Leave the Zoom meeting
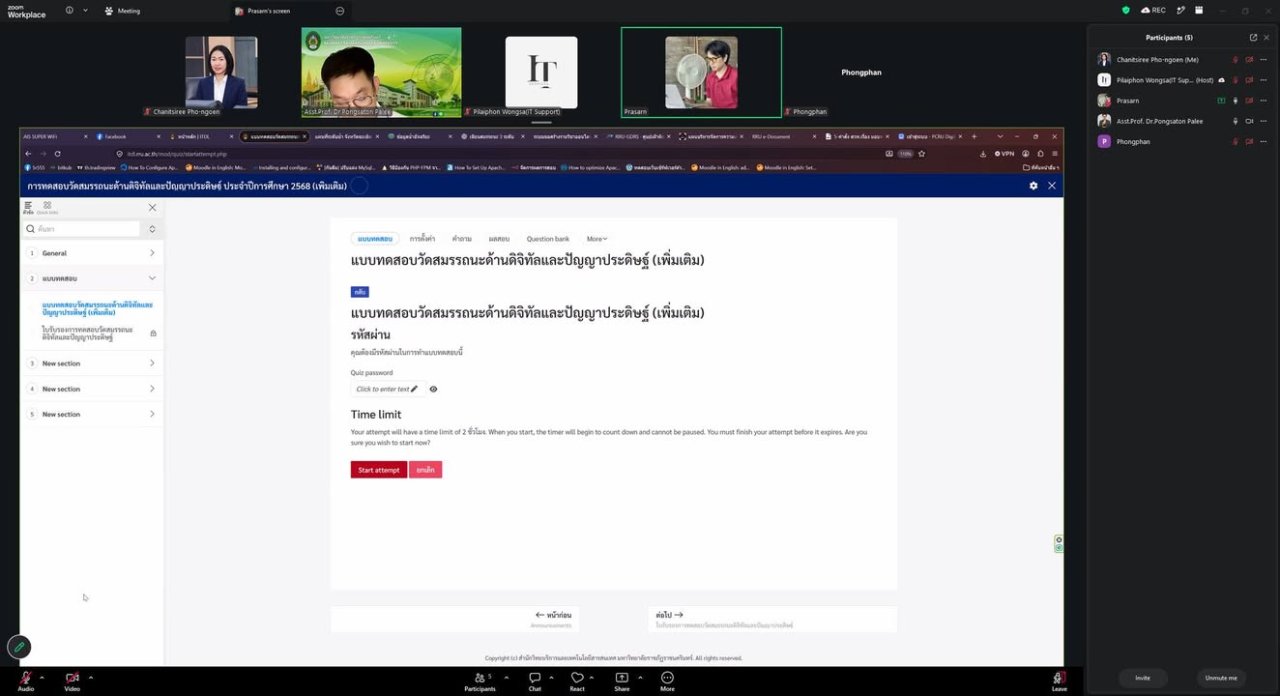This screenshot has height=696, width=1280. click(1059, 681)
